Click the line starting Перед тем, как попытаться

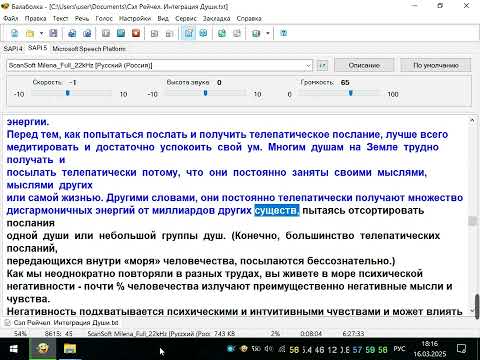227,135
